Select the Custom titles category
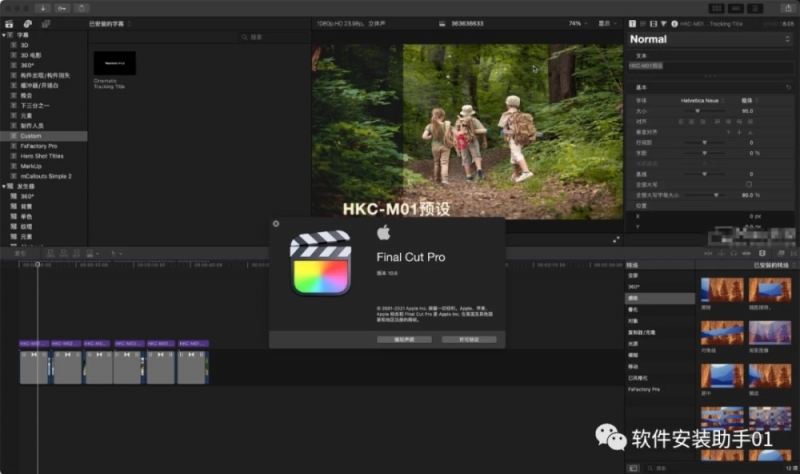 point(43,136)
